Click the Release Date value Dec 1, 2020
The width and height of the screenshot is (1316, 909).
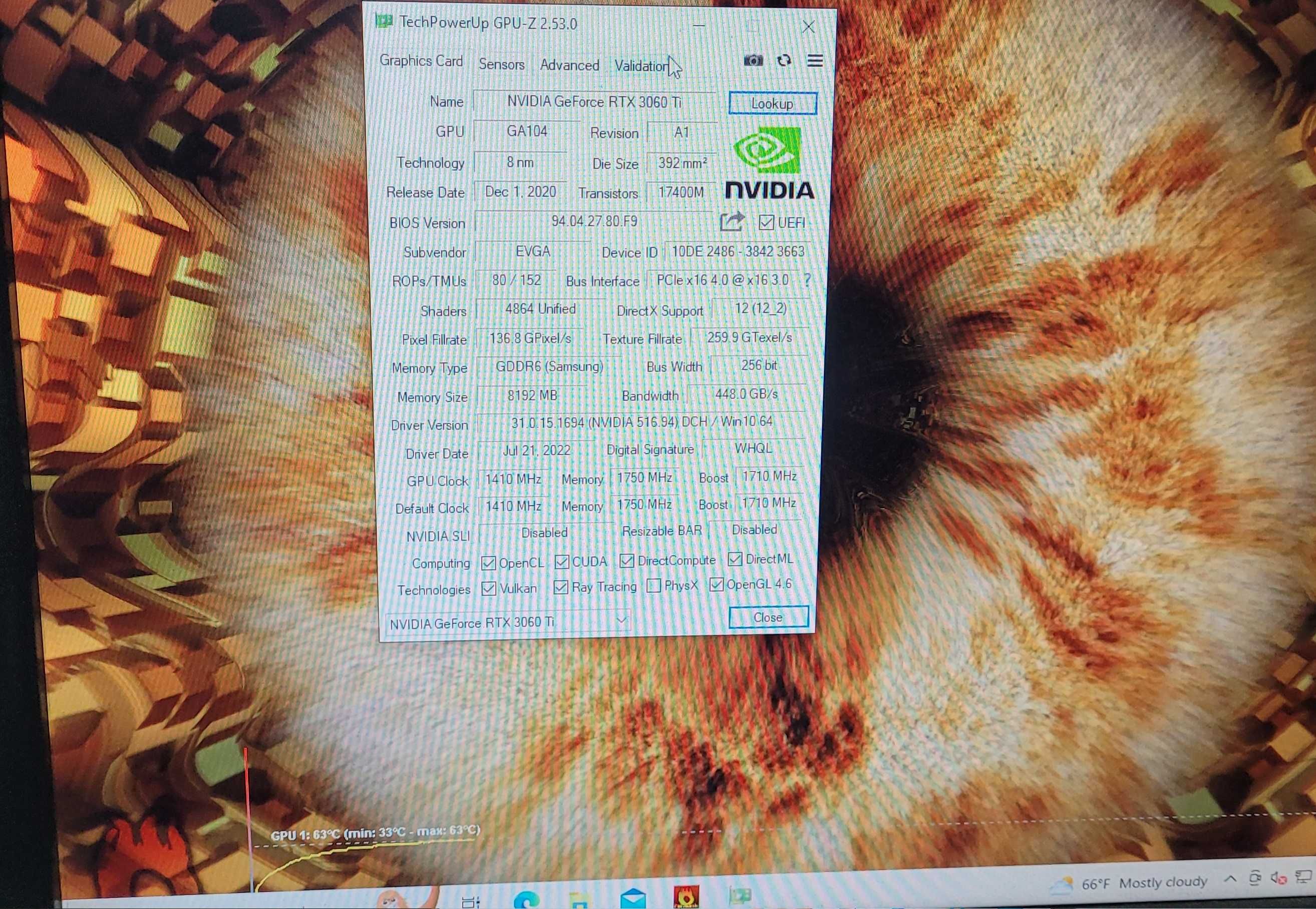[x=520, y=191]
